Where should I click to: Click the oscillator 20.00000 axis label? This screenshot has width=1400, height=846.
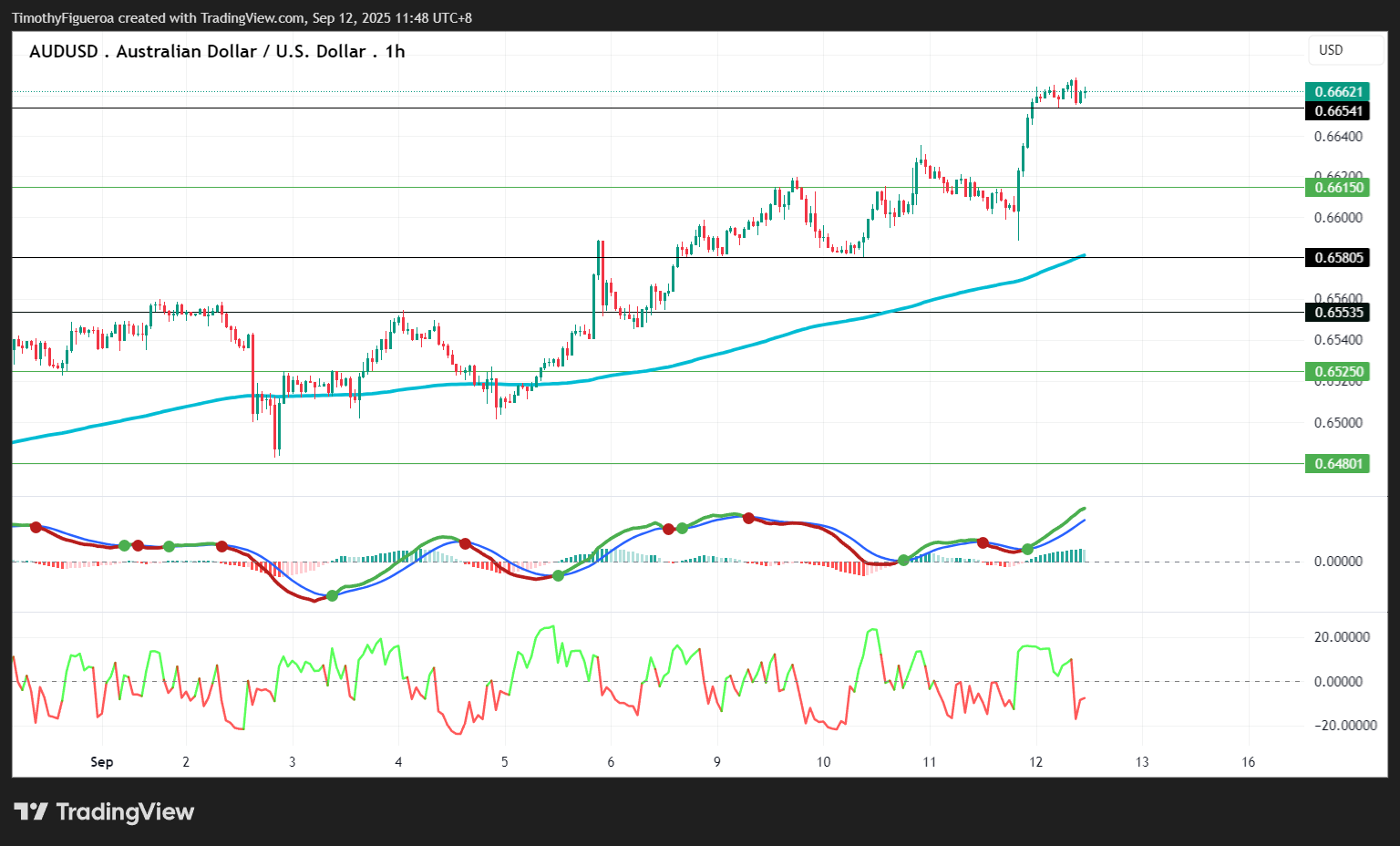click(1342, 637)
